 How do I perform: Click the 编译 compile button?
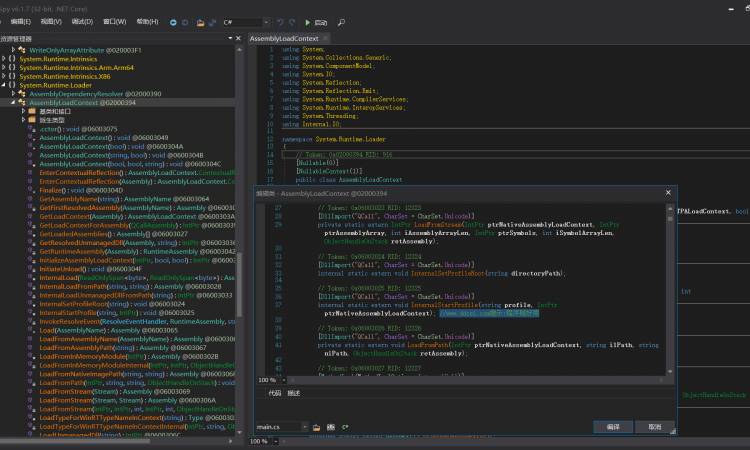613,427
